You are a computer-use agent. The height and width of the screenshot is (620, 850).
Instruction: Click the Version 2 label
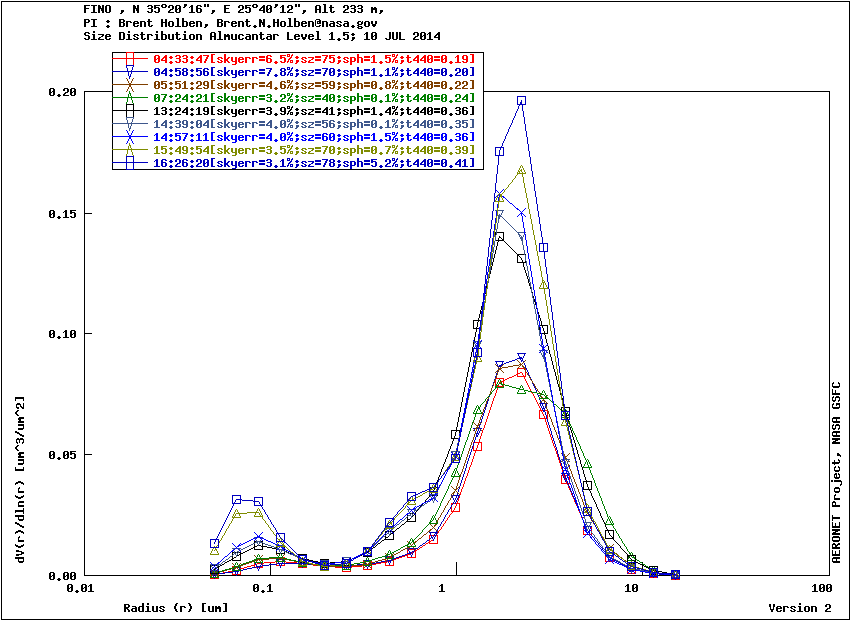pos(799,608)
